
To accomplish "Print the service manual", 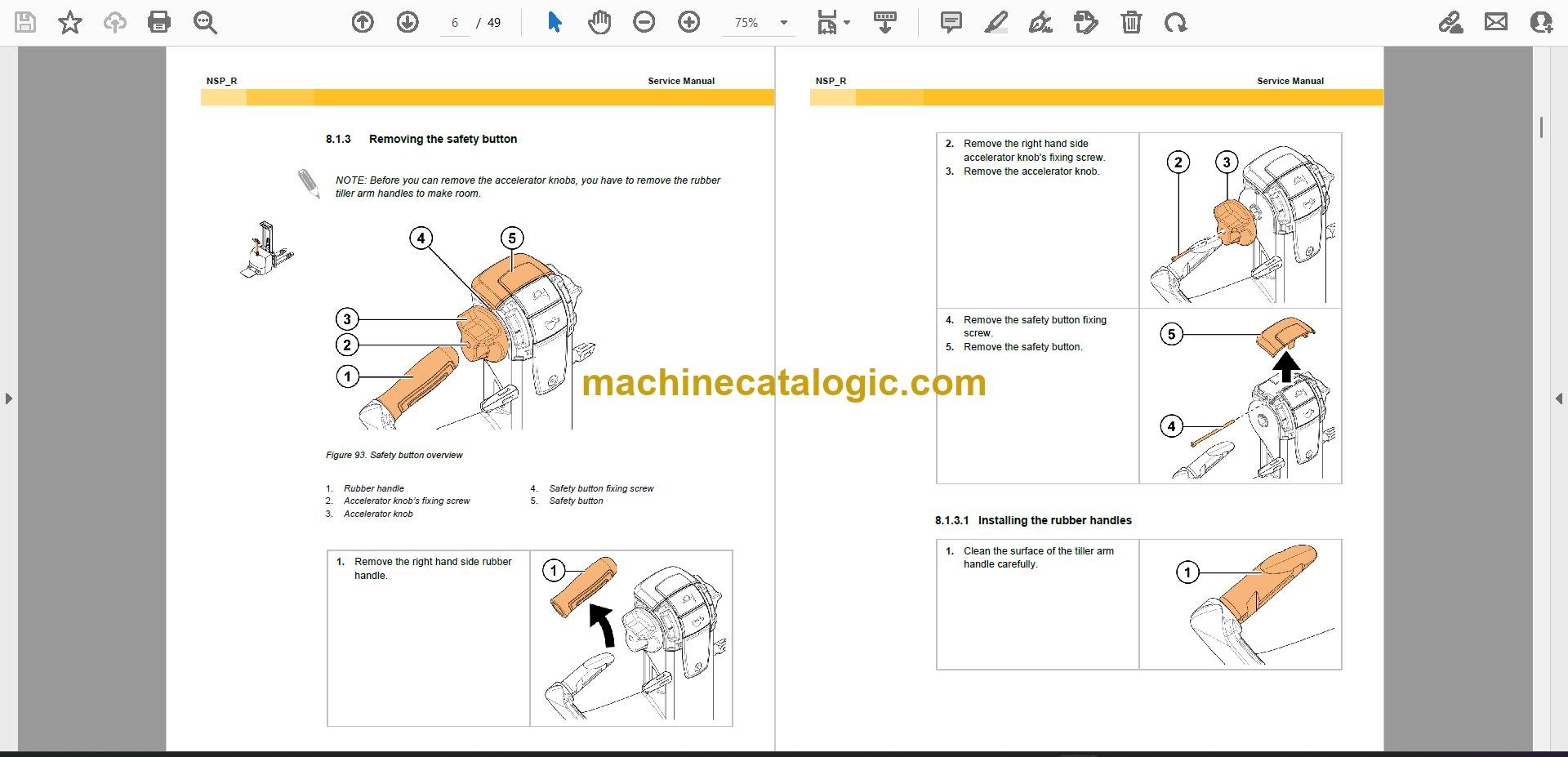I will [159, 22].
